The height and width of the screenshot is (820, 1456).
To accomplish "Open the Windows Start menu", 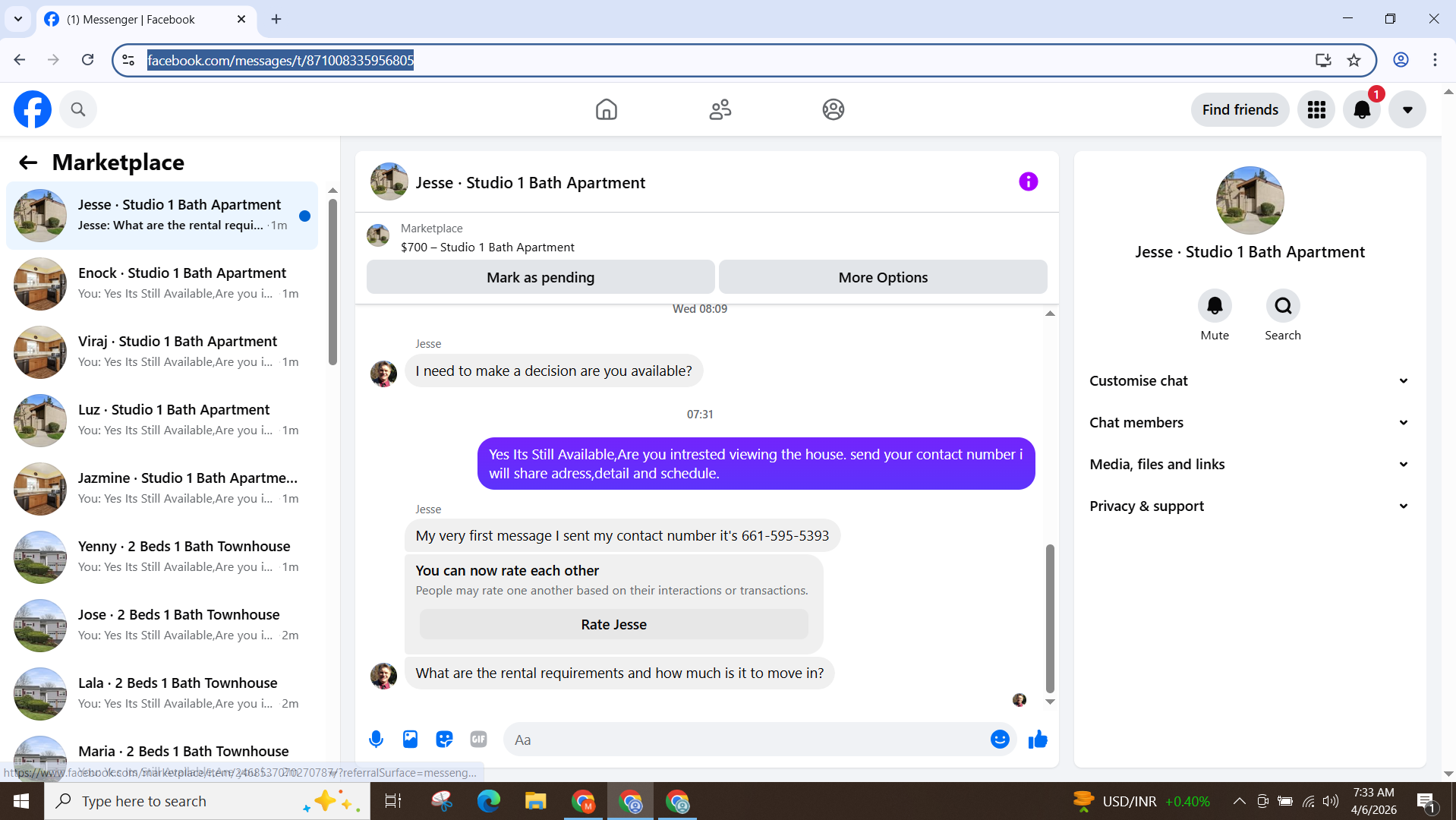I will click(21, 801).
